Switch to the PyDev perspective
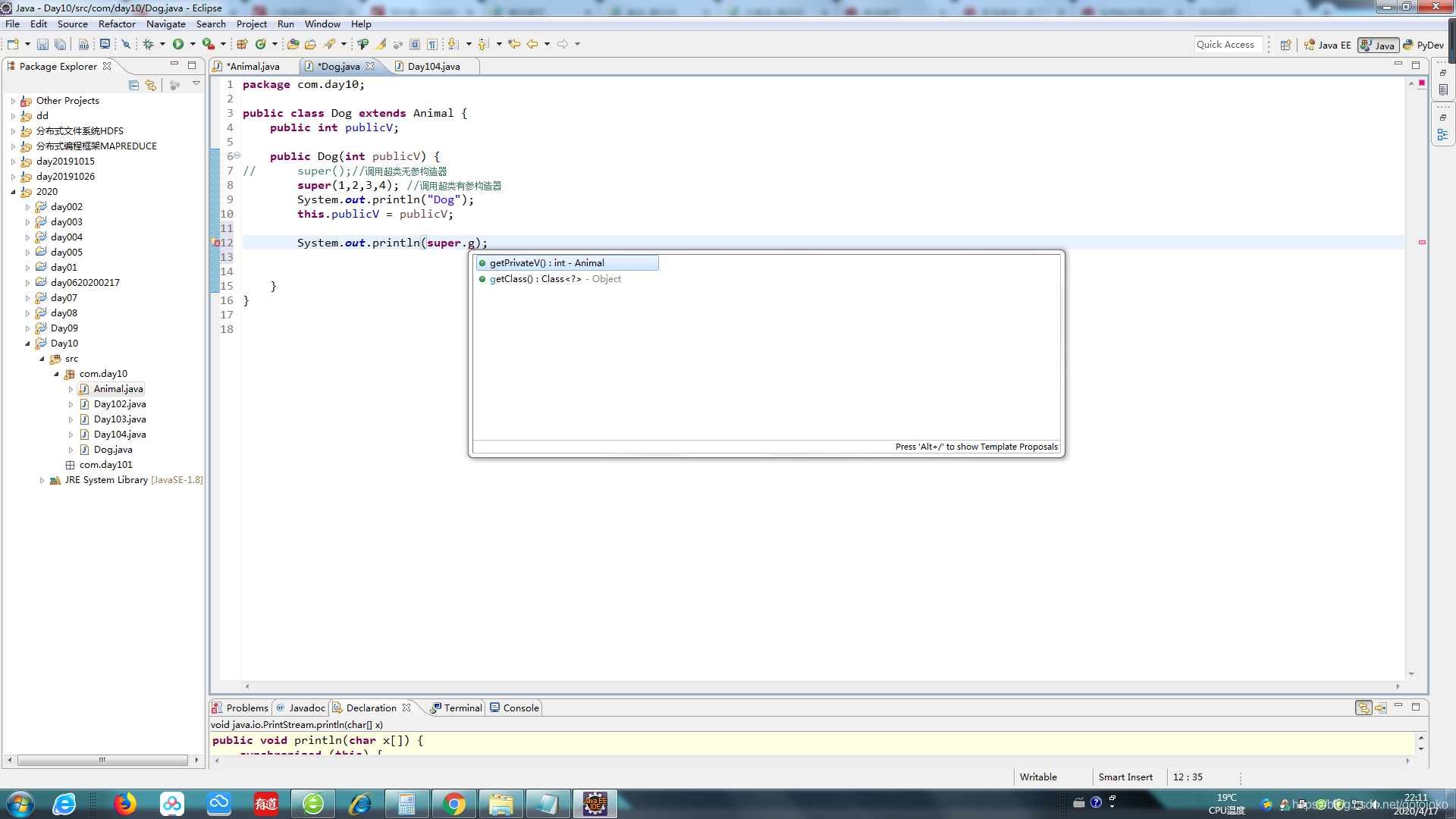Image resolution: width=1456 pixels, height=819 pixels. point(1423,45)
